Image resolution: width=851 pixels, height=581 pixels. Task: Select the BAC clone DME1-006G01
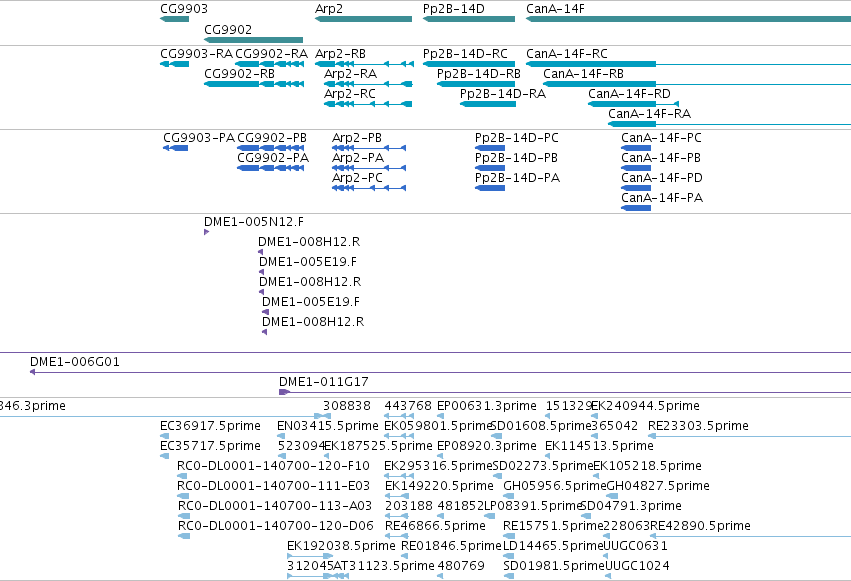[x=440, y=372]
